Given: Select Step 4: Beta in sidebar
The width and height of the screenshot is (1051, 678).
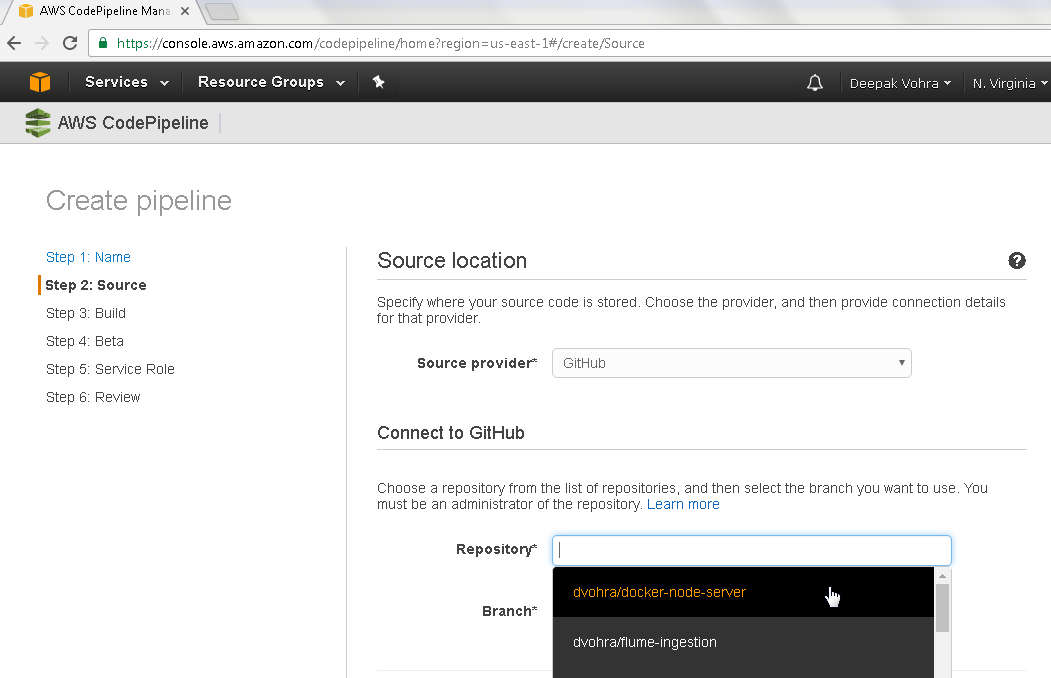Looking at the screenshot, I should pyautogui.click(x=85, y=342).
